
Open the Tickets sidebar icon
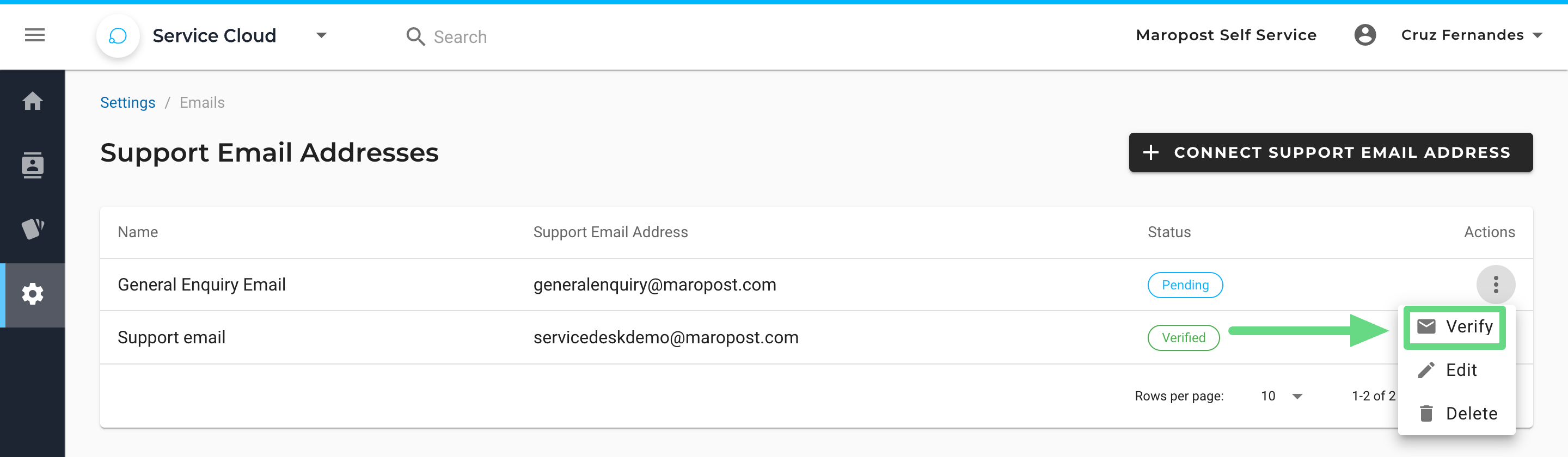click(x=32, y=230)
